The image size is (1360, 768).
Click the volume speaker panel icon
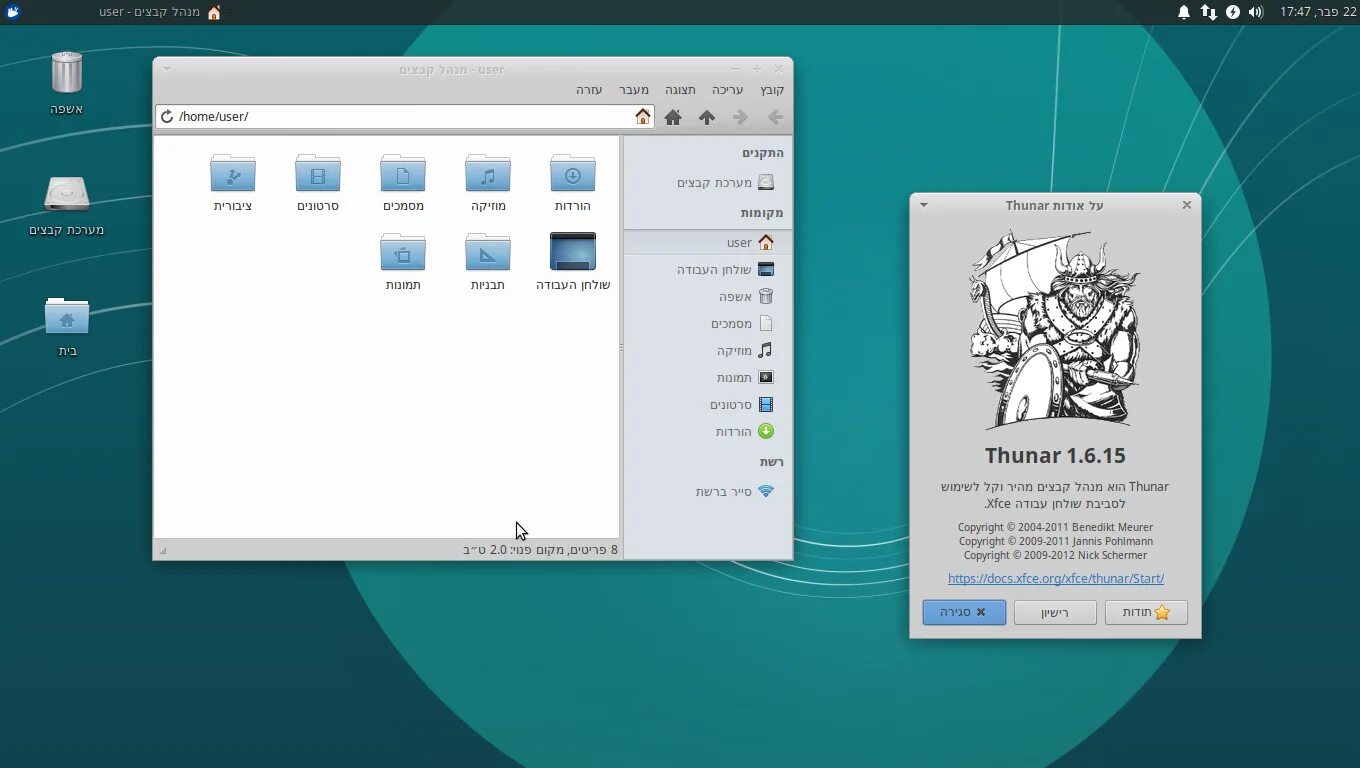point(1256,12)
